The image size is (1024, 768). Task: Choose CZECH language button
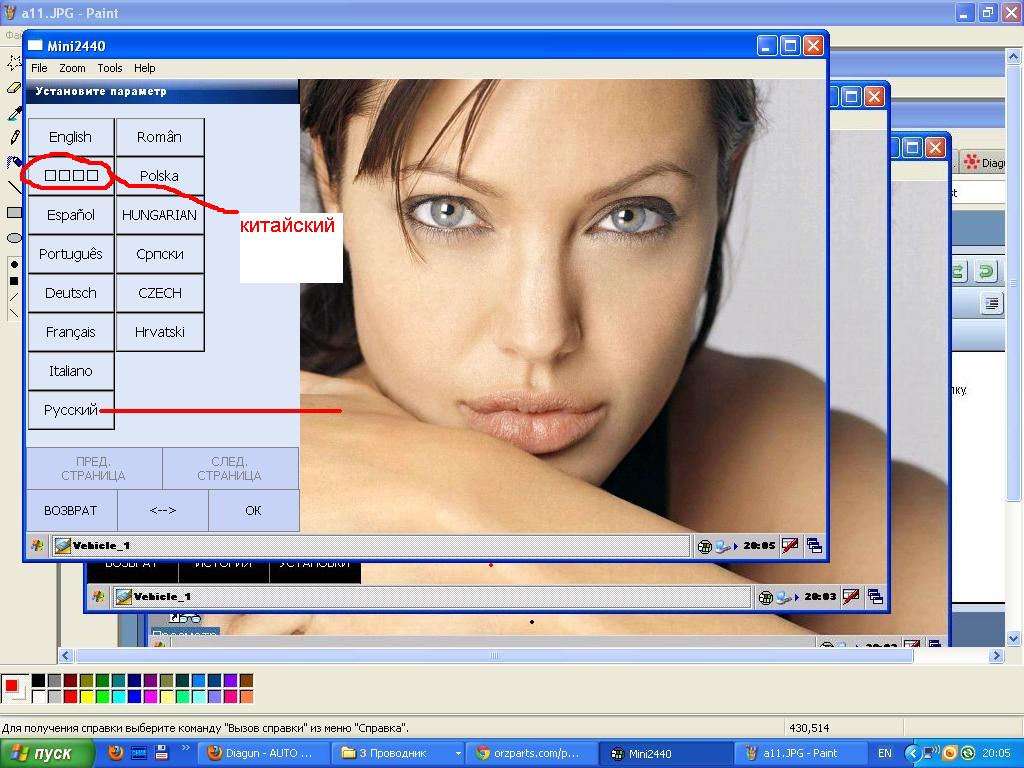(x=160, y=293)
